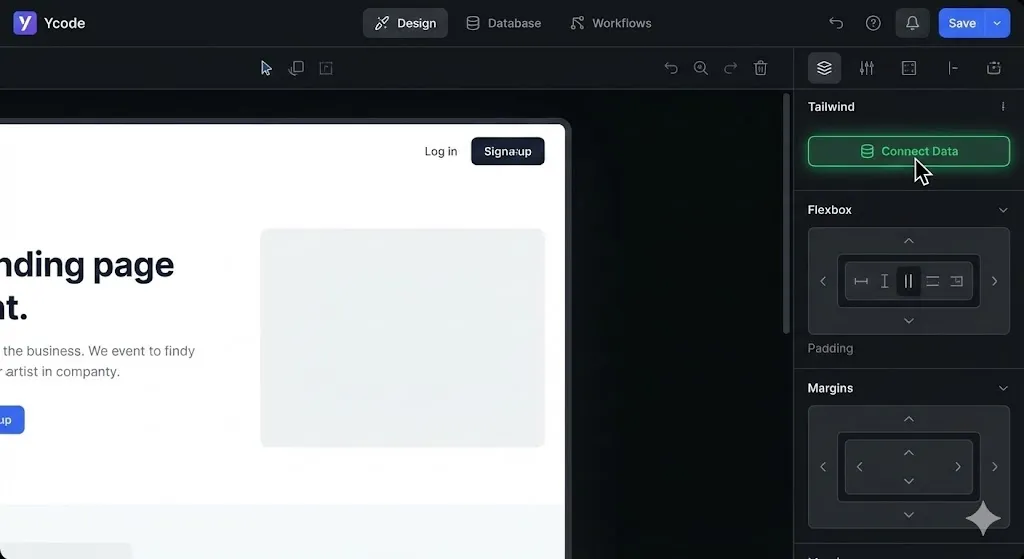
Task: Select vertical height alignment option in Flexbox
Action: click(884, 281)
